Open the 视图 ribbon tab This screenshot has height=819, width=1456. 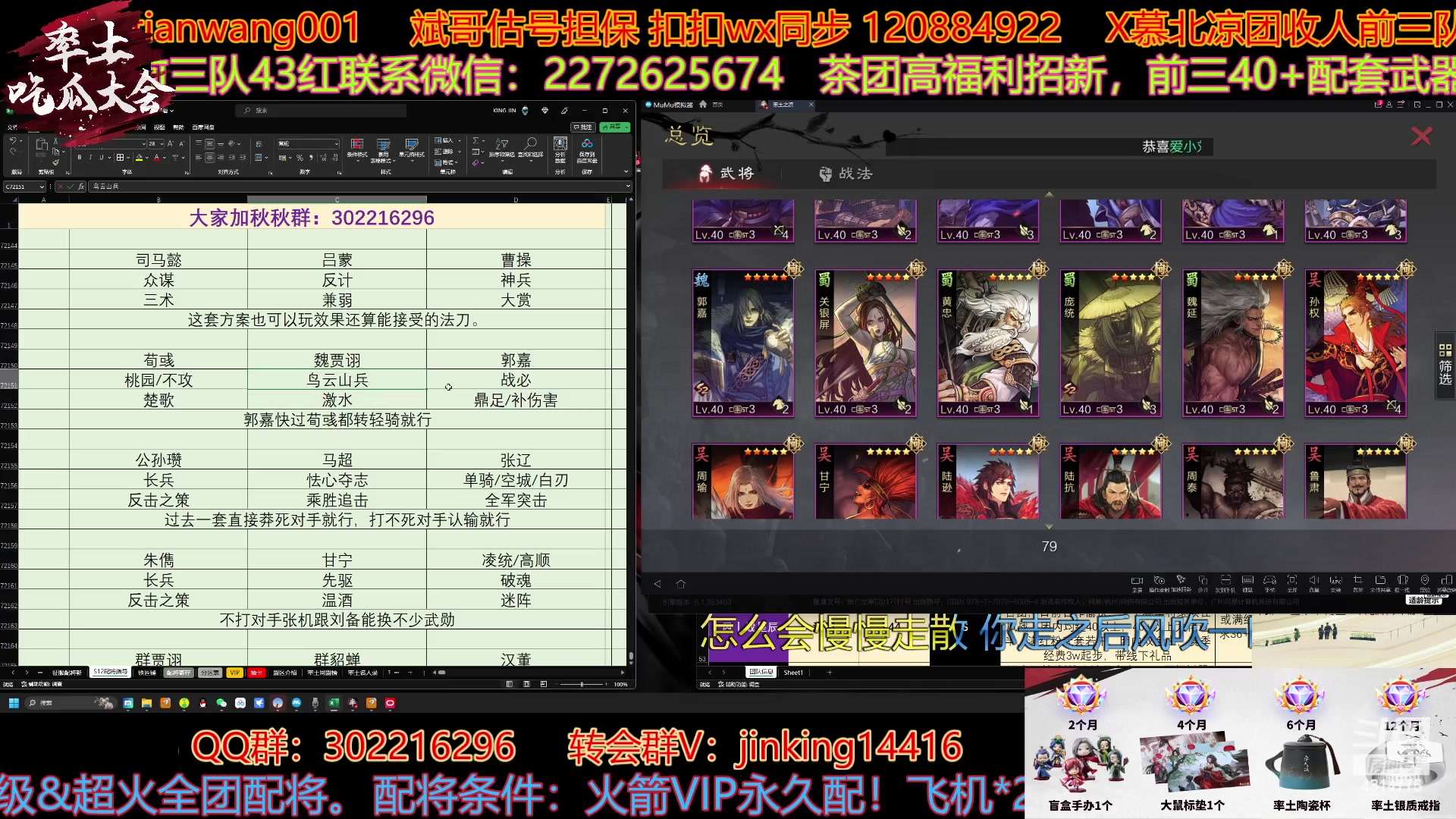click(x=159, y=127)
